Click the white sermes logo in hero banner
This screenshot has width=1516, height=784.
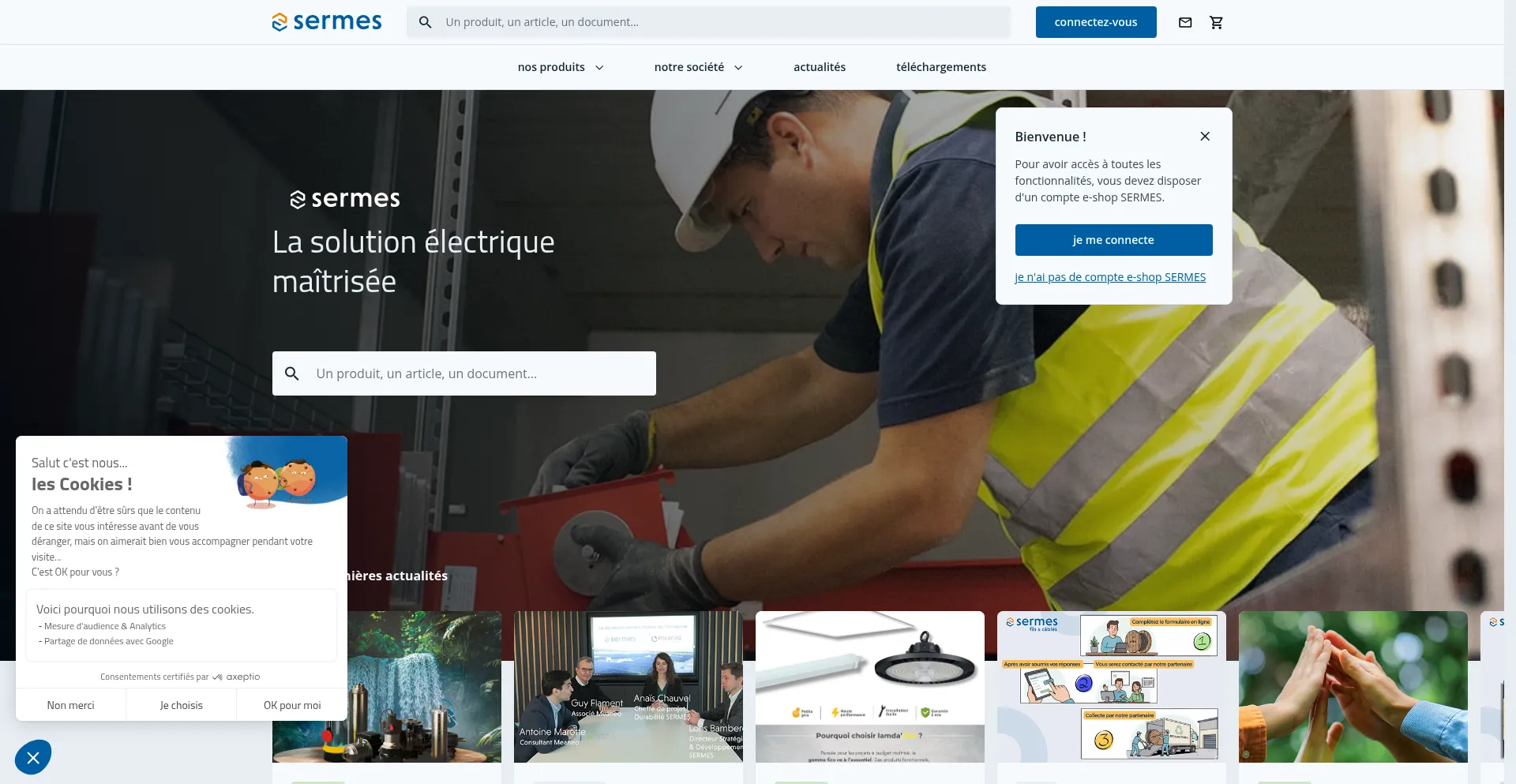(345, 199)
